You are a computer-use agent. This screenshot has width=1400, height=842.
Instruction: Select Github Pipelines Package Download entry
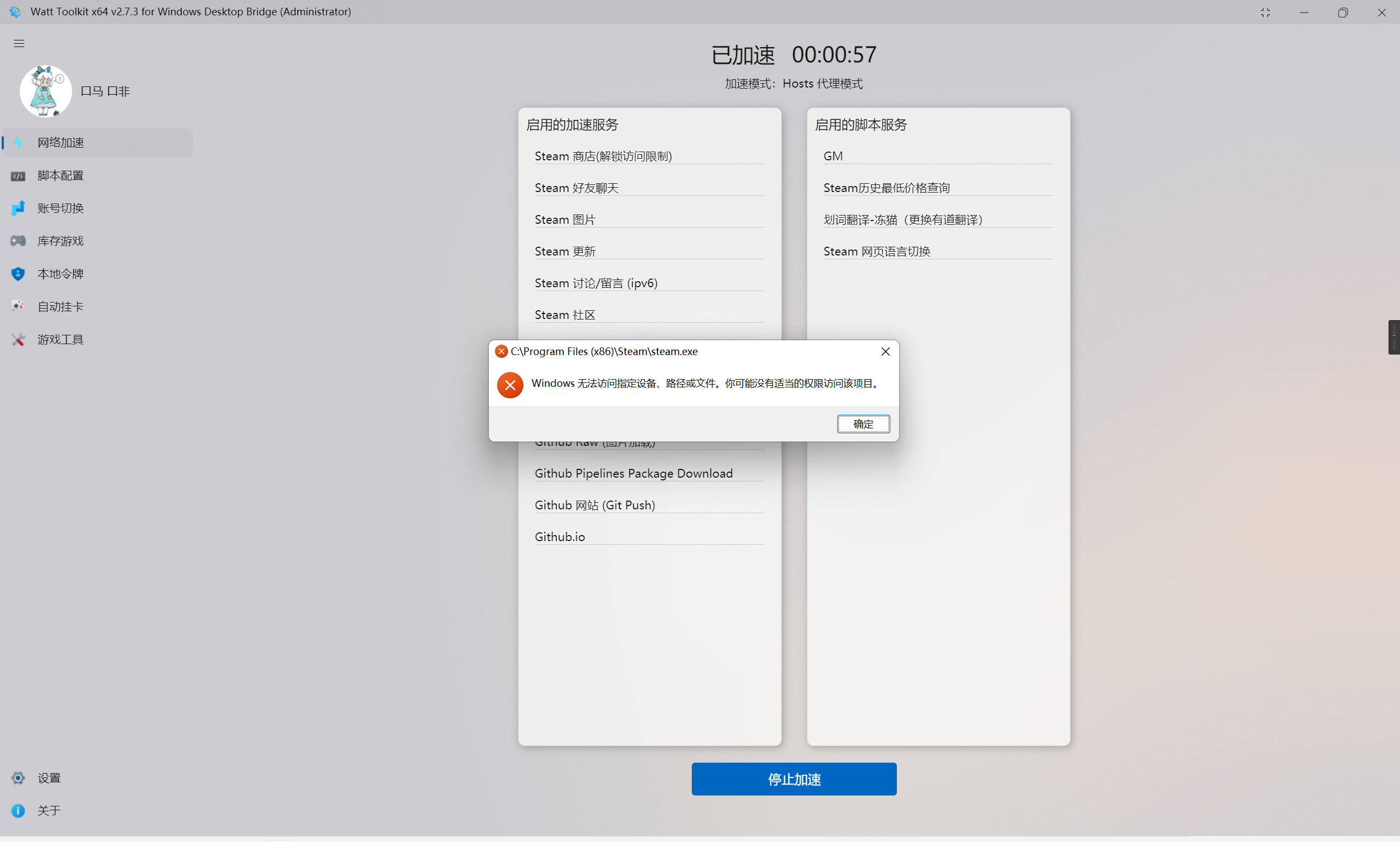click(649, 473)
